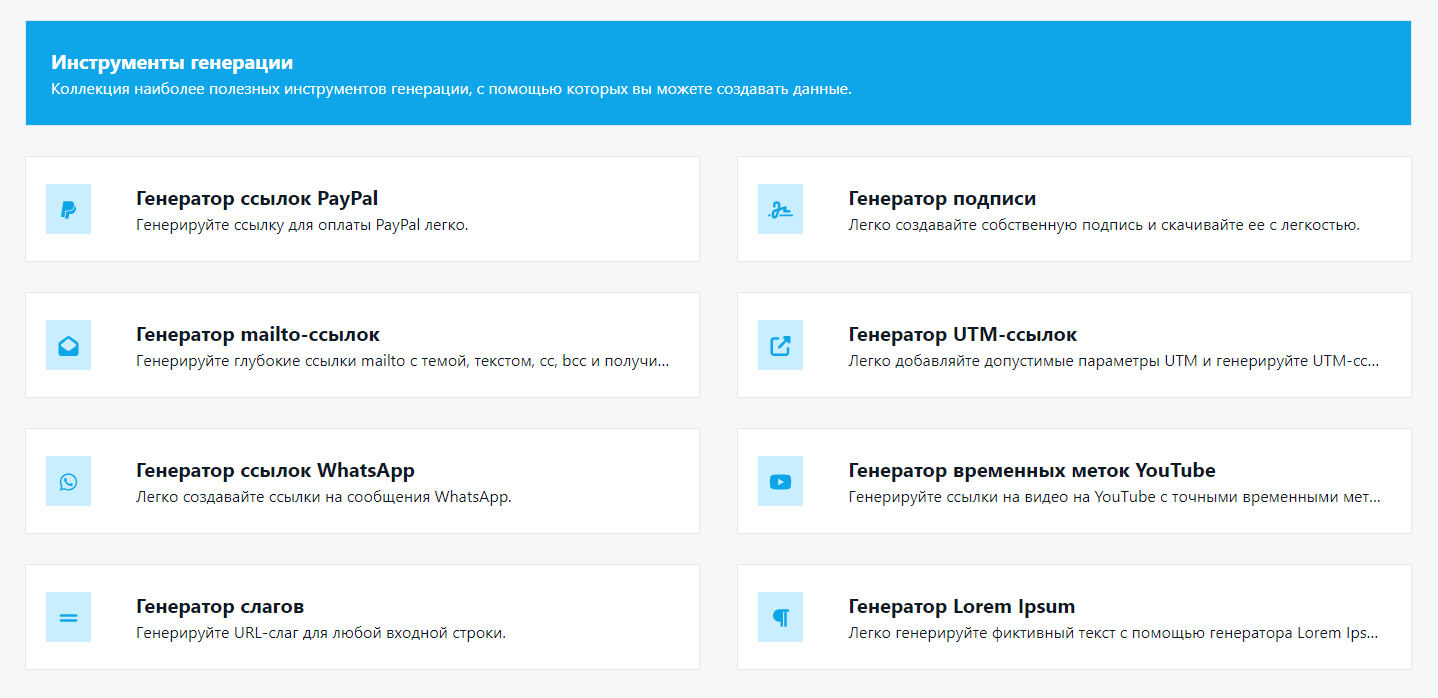1438x698 pixels.
Task: Open the 'Генератор слагов' title link
Action: tap(220, 606)
